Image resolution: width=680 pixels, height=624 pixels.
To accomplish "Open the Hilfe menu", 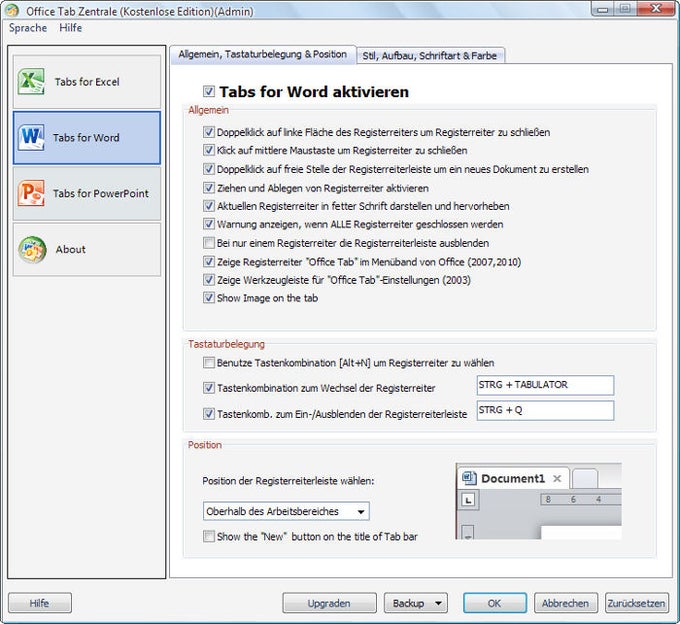I will coord(71,28).
